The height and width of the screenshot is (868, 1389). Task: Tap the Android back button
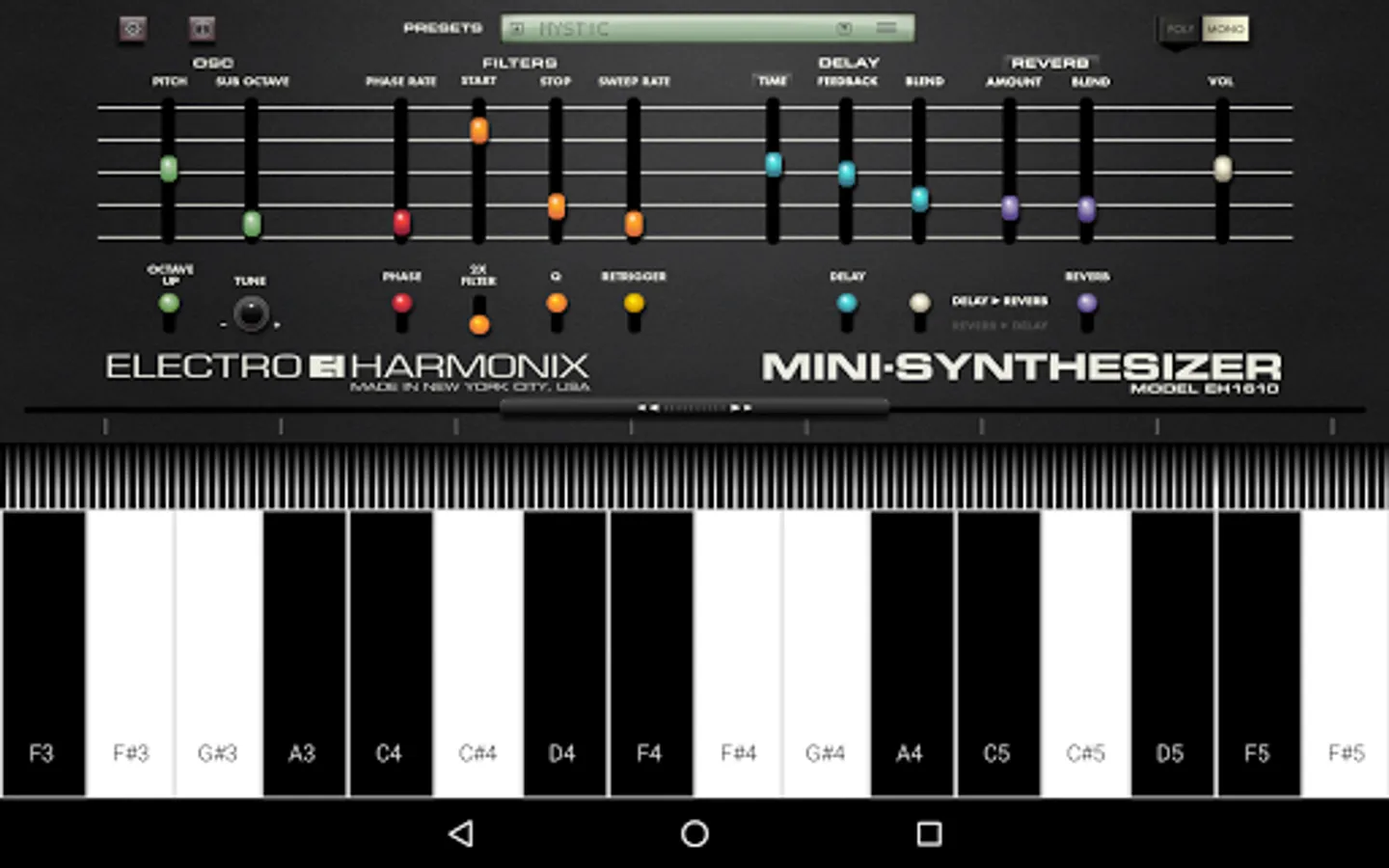[x=462, y=833]
